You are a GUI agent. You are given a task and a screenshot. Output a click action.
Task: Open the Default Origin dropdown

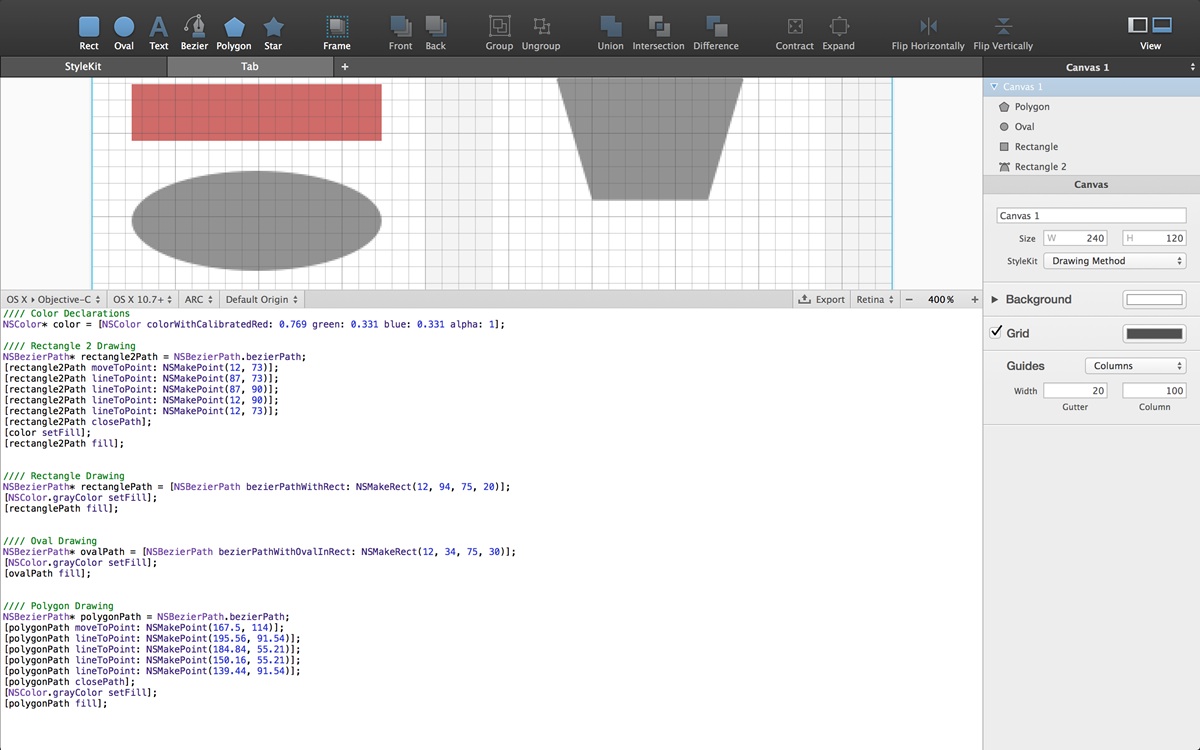click(x=261, y=299)
